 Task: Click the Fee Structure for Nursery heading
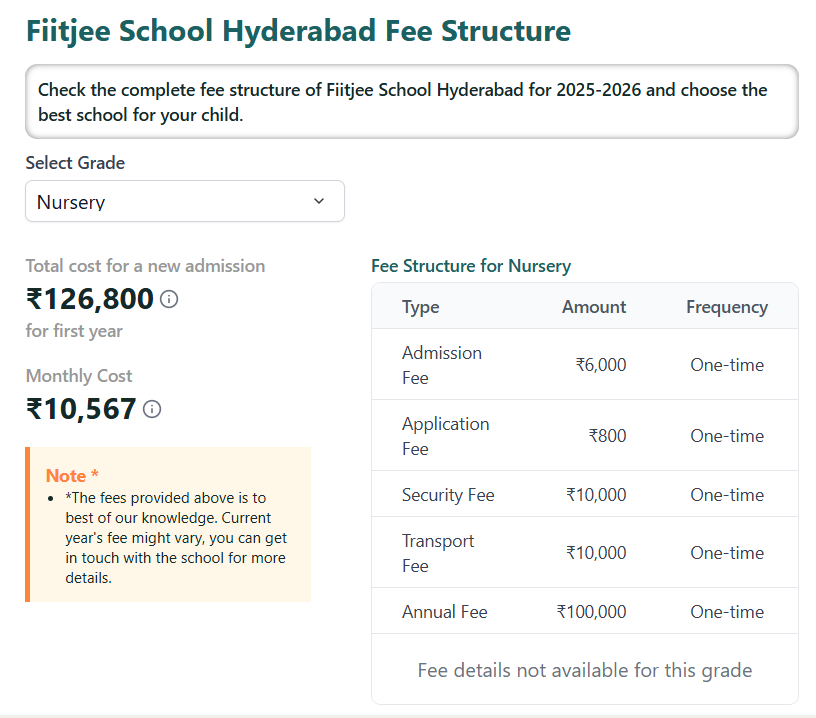(x=471, y=266)
